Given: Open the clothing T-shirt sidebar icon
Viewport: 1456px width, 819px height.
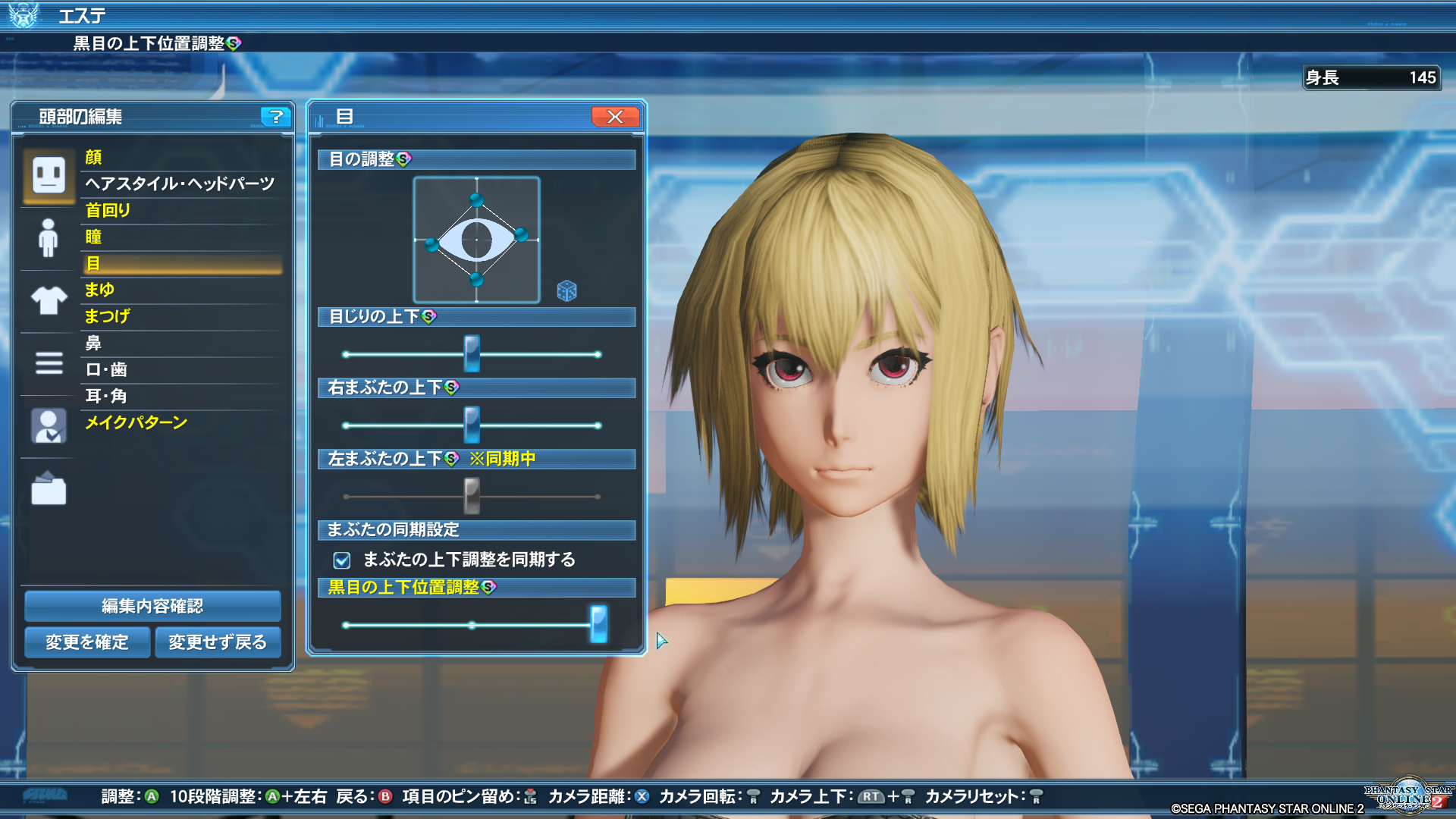Looking at the screenshot, I should pos(49,300).
